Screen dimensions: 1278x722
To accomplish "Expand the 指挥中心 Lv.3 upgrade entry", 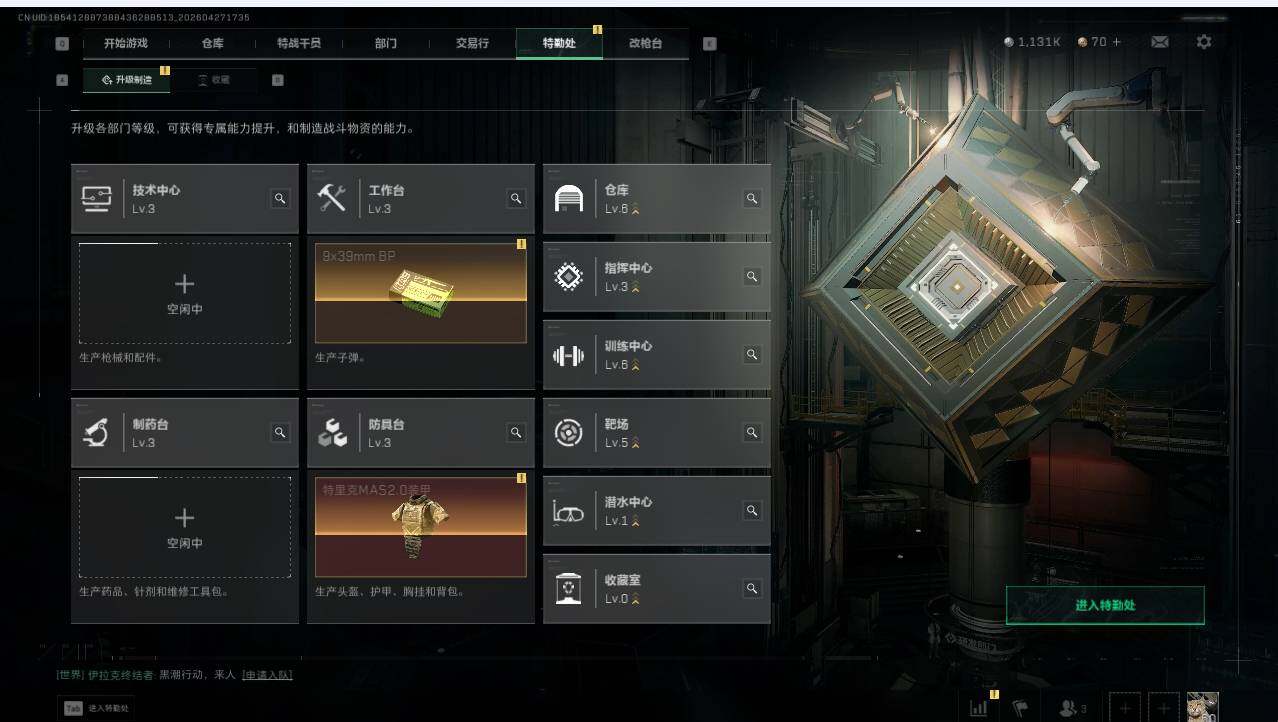I will 657,277.
